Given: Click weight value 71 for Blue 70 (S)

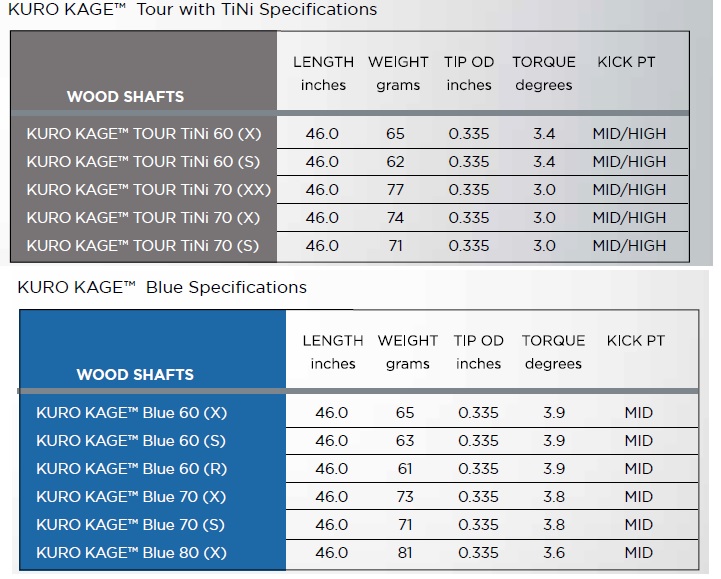Looking at the screenshot, I should pos(405,525).
